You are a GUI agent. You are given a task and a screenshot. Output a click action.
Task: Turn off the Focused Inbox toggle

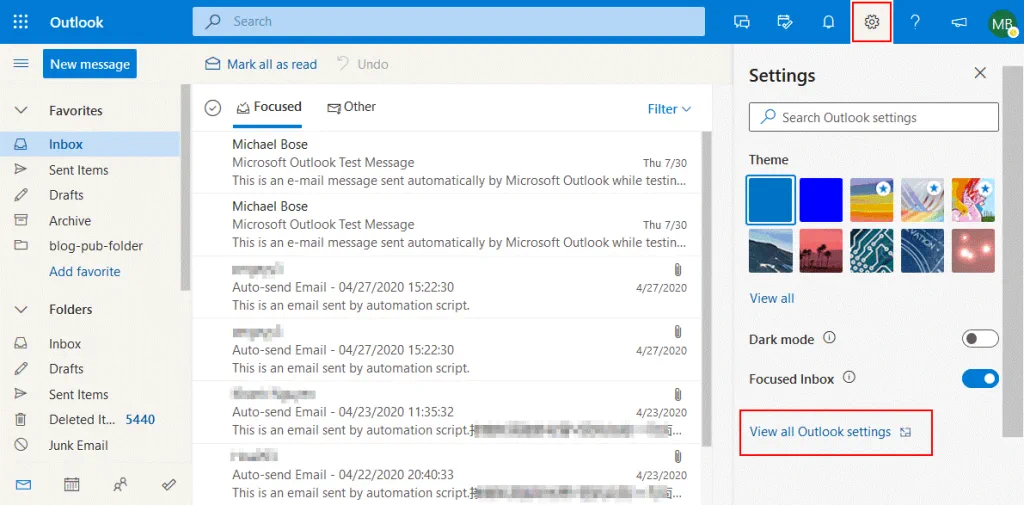(979, 379)
